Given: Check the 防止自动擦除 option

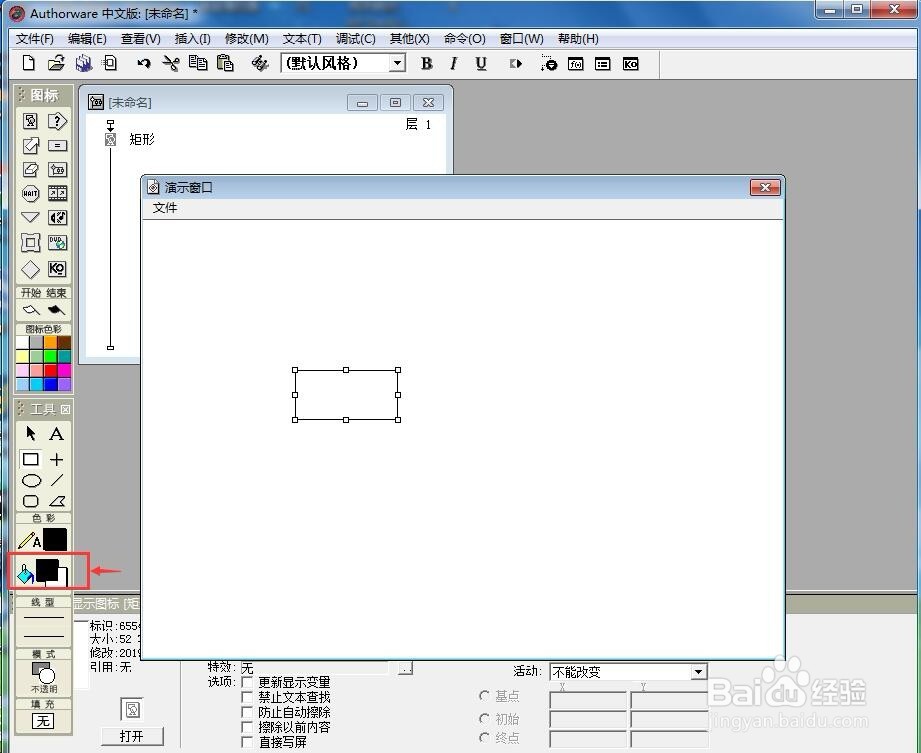Looking at the screenshot, I should pyautogui.click(x=247, y=712).
